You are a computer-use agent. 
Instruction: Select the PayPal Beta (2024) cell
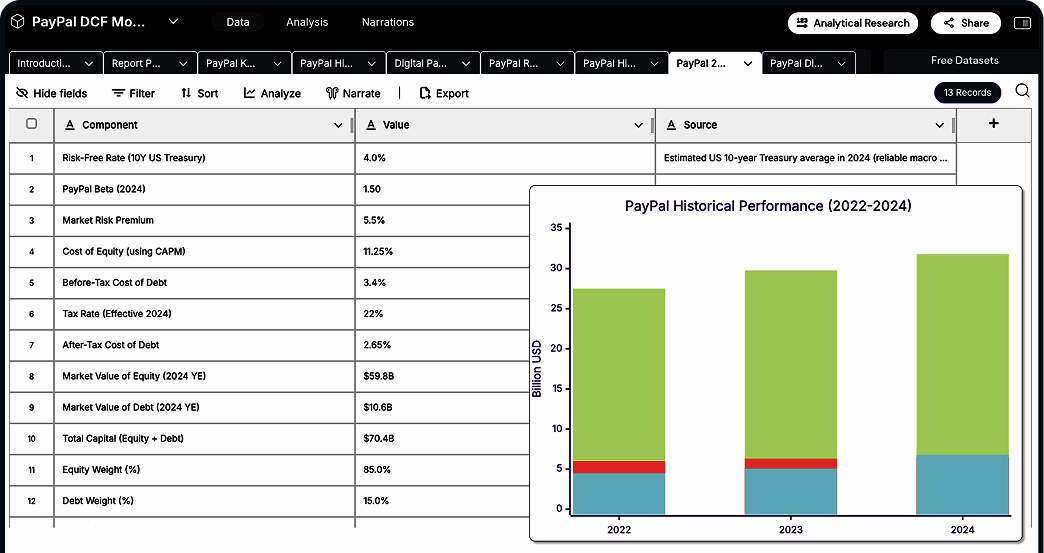click(x=204, y=189)
